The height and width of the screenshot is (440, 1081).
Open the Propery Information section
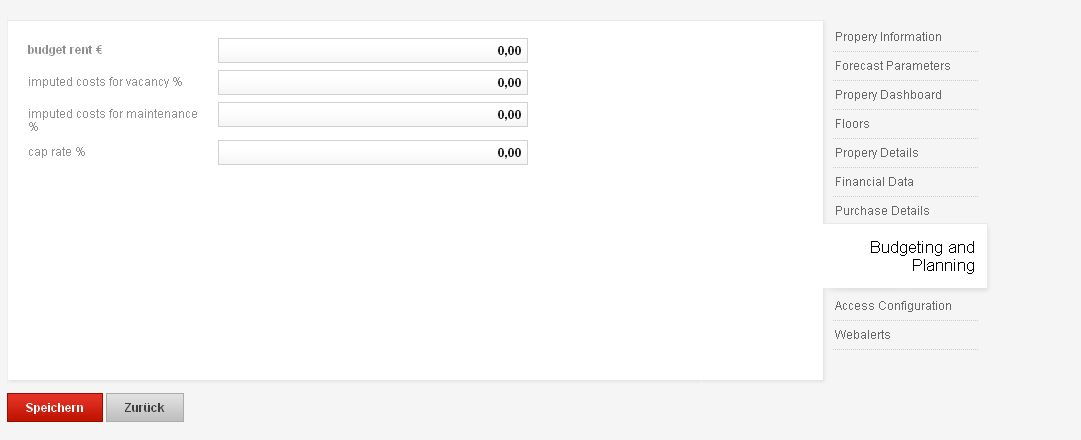888,37
